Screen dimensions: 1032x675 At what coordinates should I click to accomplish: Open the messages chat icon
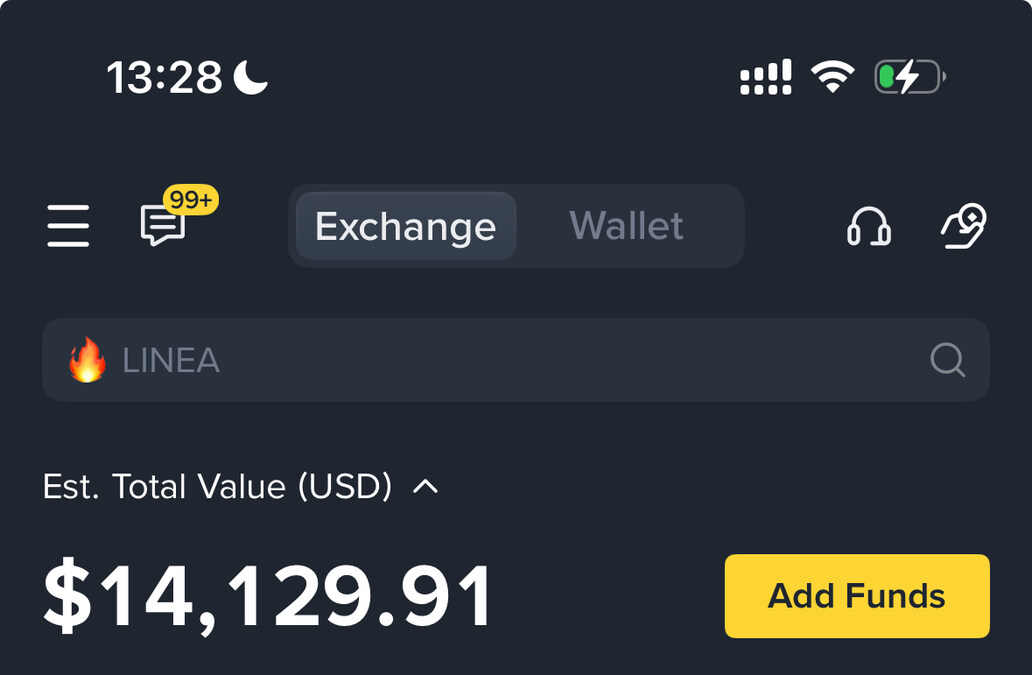point(163,226)
